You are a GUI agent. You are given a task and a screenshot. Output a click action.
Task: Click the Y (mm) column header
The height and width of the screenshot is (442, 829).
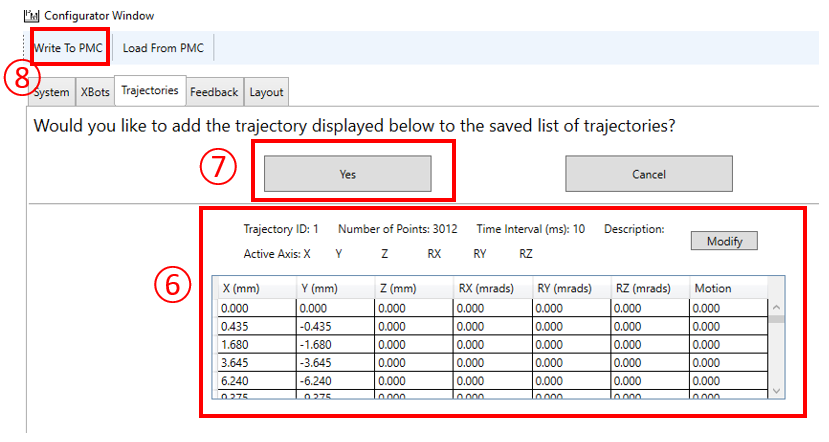[334, 288]
